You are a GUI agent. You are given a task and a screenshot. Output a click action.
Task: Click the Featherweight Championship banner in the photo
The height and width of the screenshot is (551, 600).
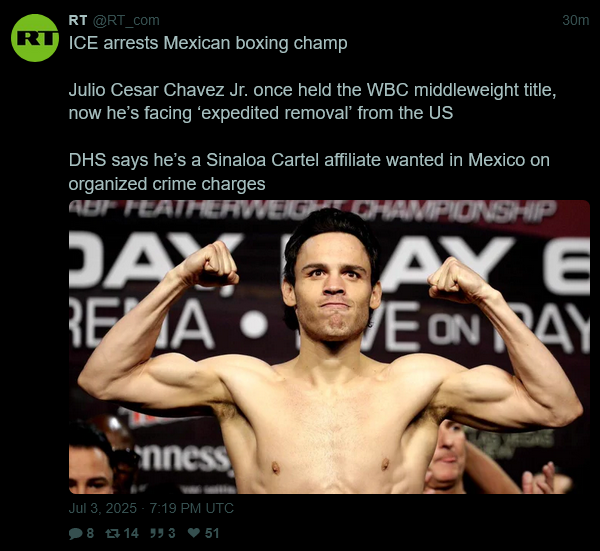coord(312,211)
